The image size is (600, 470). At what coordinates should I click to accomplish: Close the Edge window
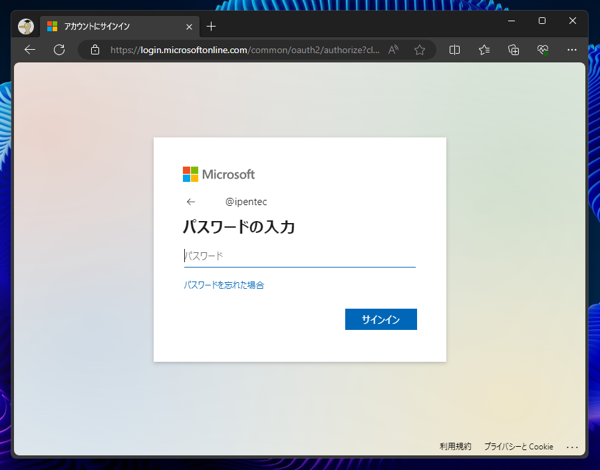pyautogui.click(x=572, y=21)
